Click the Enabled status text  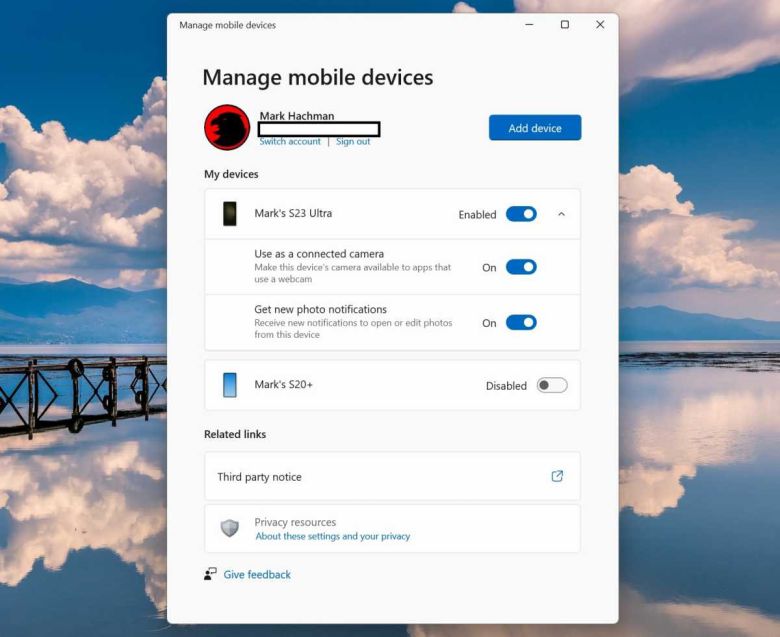pos(478,214)
